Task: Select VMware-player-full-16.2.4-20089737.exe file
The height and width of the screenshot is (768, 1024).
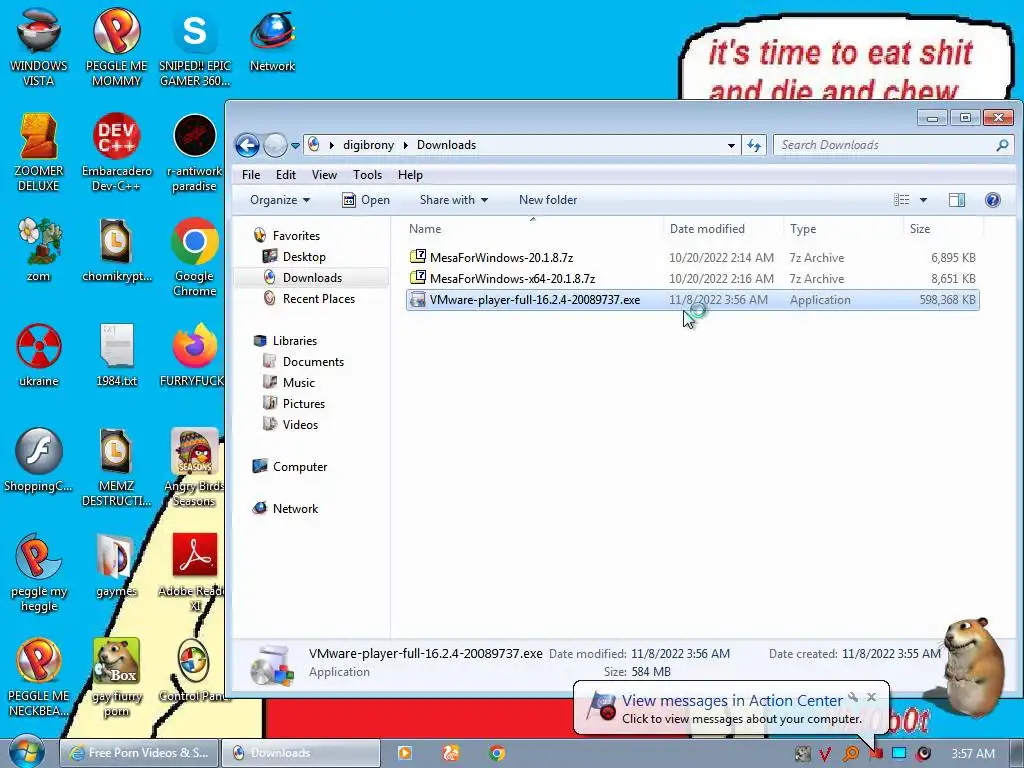Action: (x=692, y=300)
